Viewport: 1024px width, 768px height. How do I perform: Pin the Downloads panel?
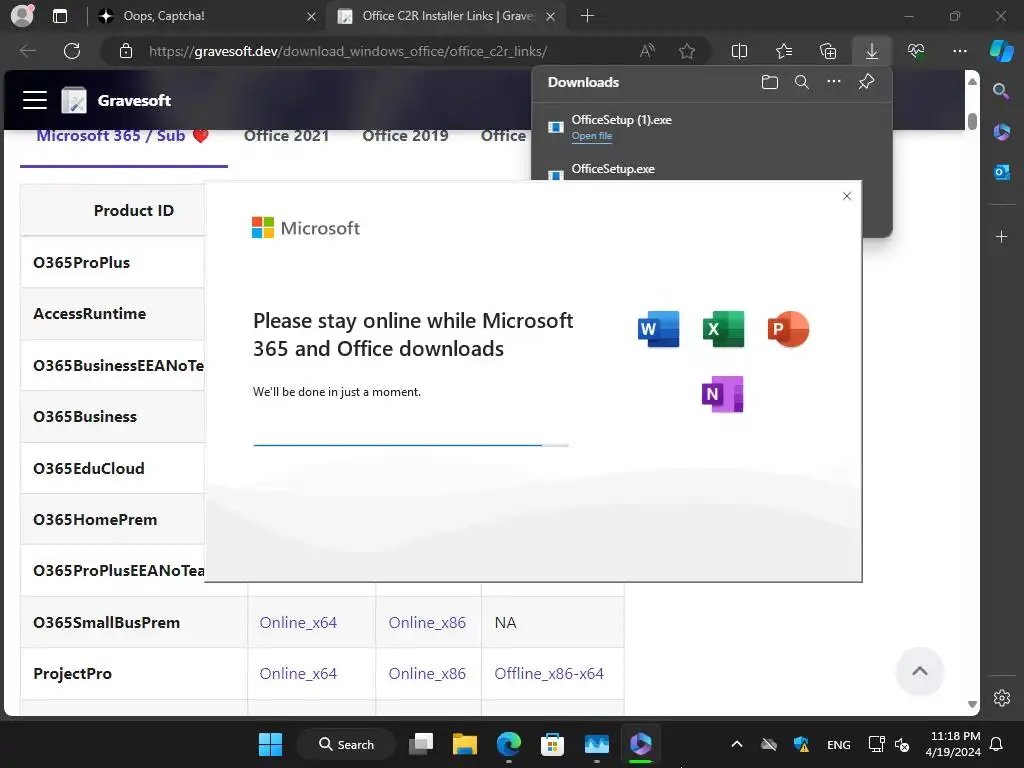866,82
